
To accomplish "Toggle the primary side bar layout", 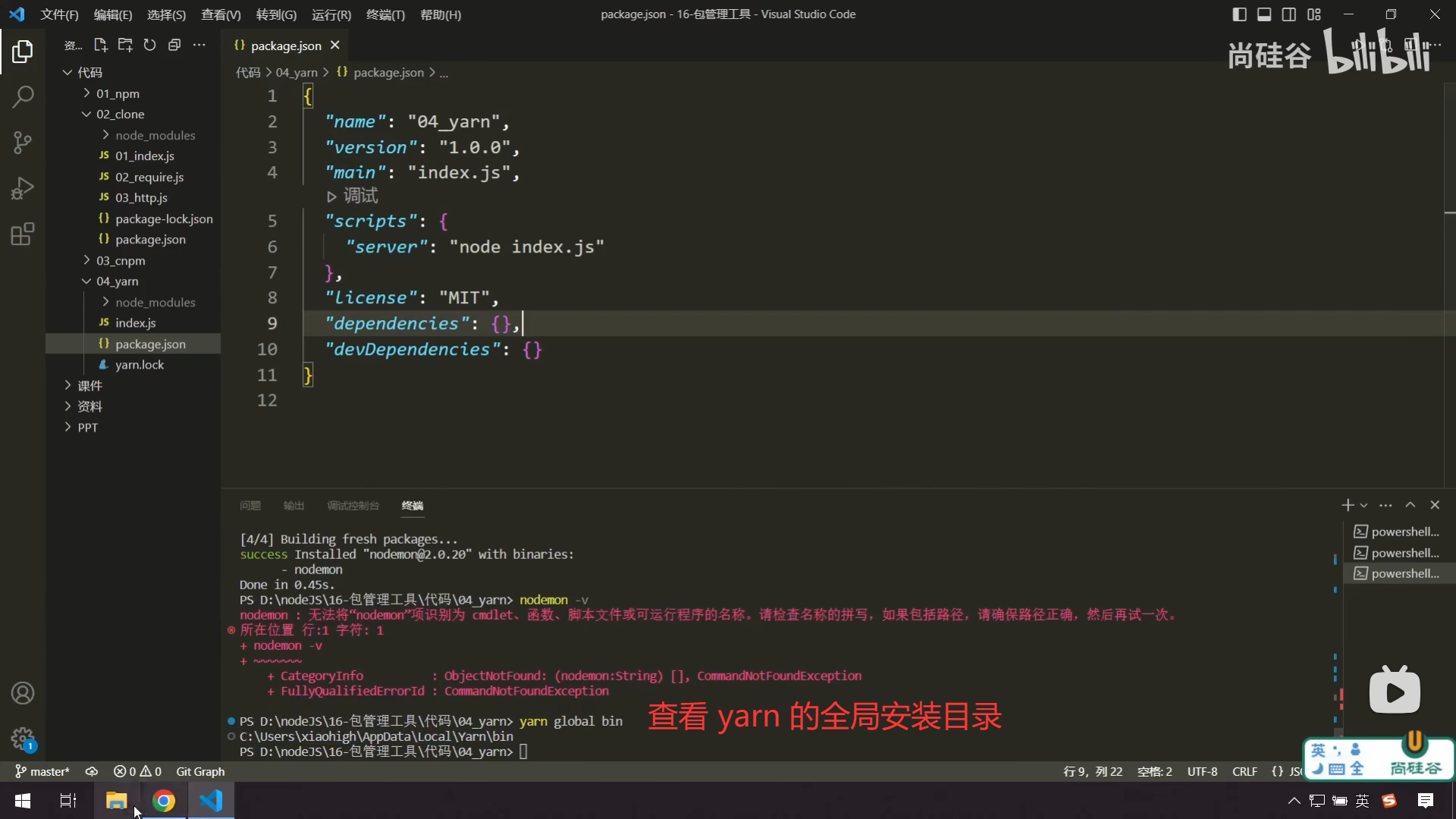I will 1239,14.
